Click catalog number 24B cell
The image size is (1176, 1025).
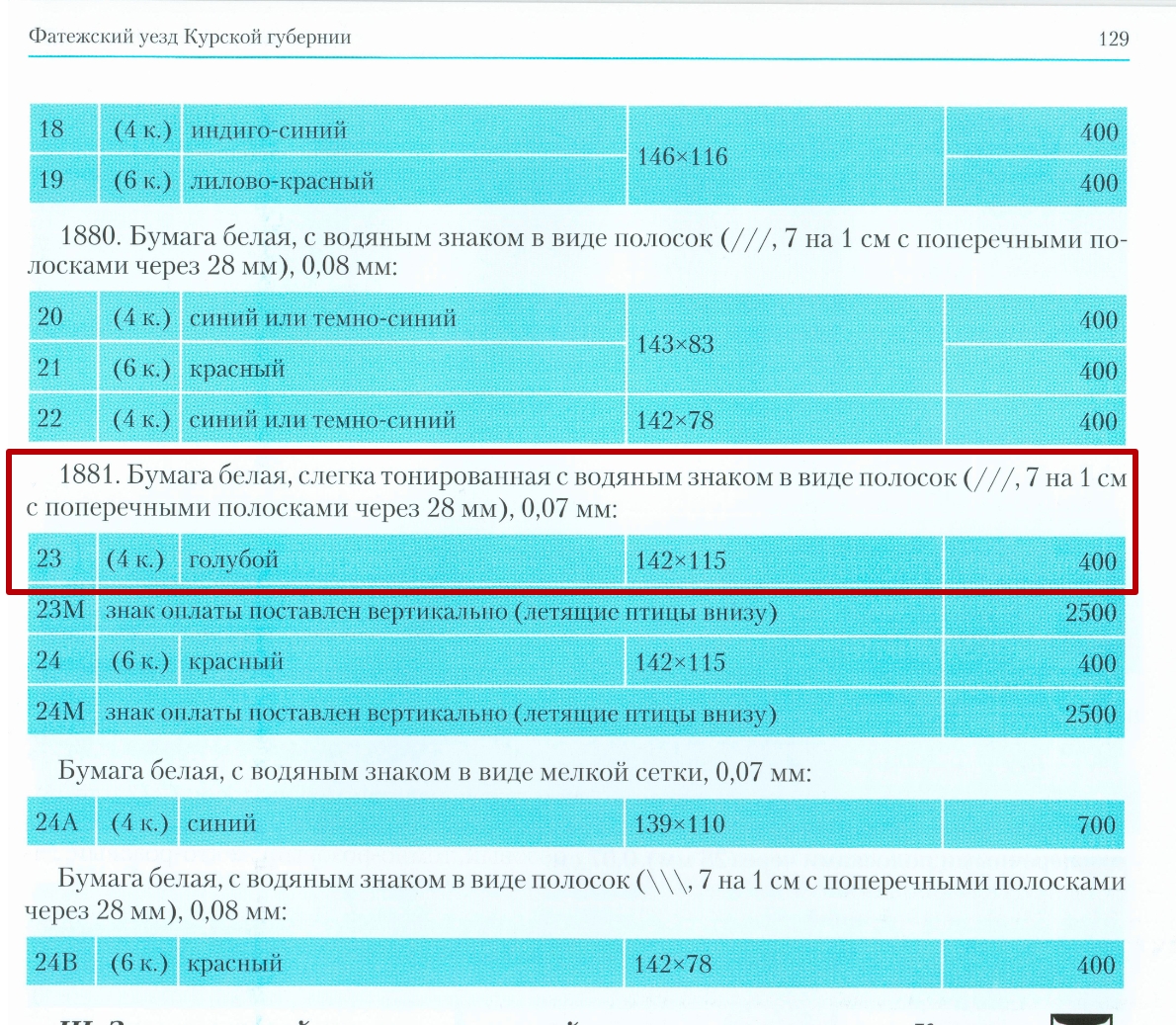[56, 964]
